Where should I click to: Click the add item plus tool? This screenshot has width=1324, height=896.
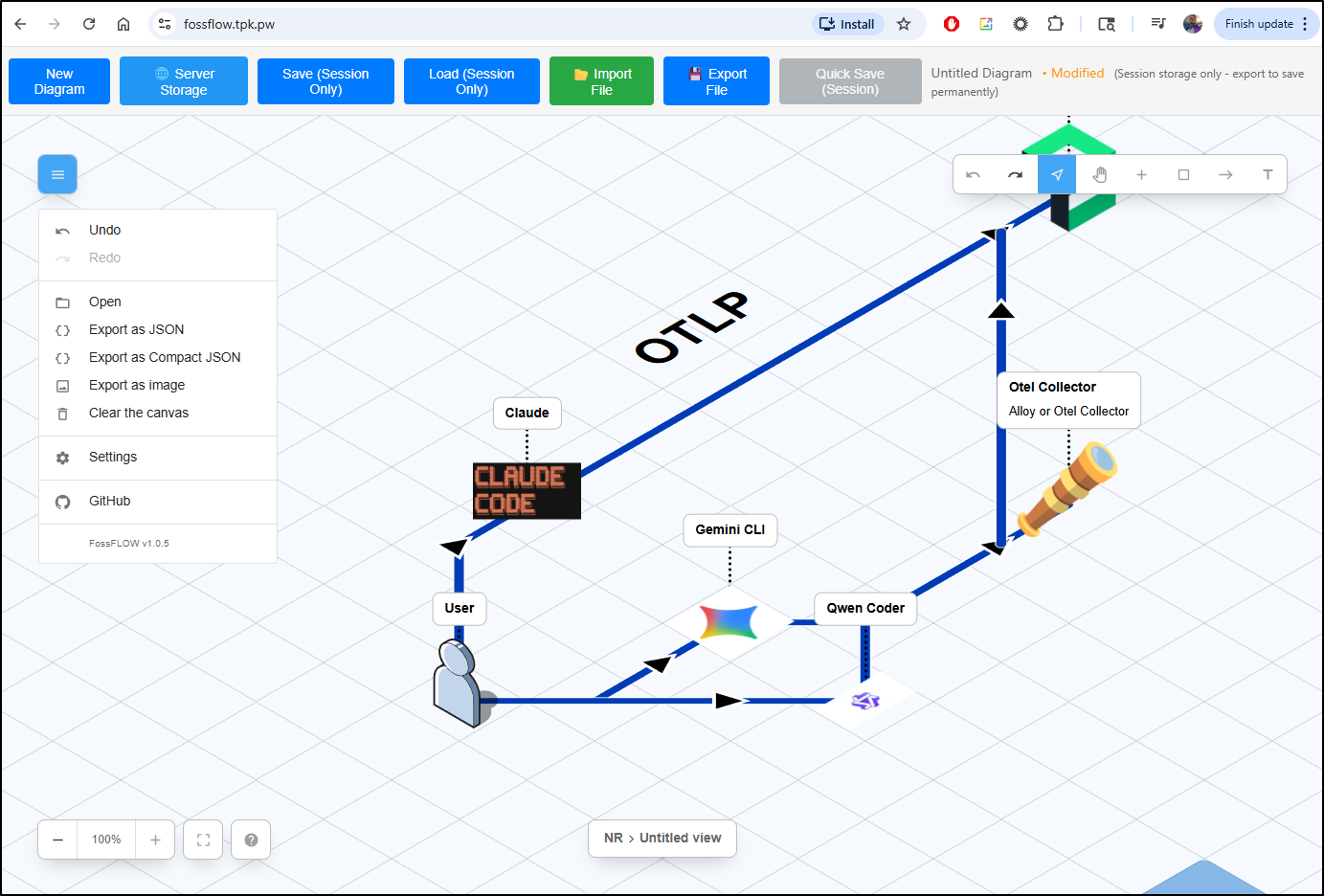click(x=1141, y=175)
